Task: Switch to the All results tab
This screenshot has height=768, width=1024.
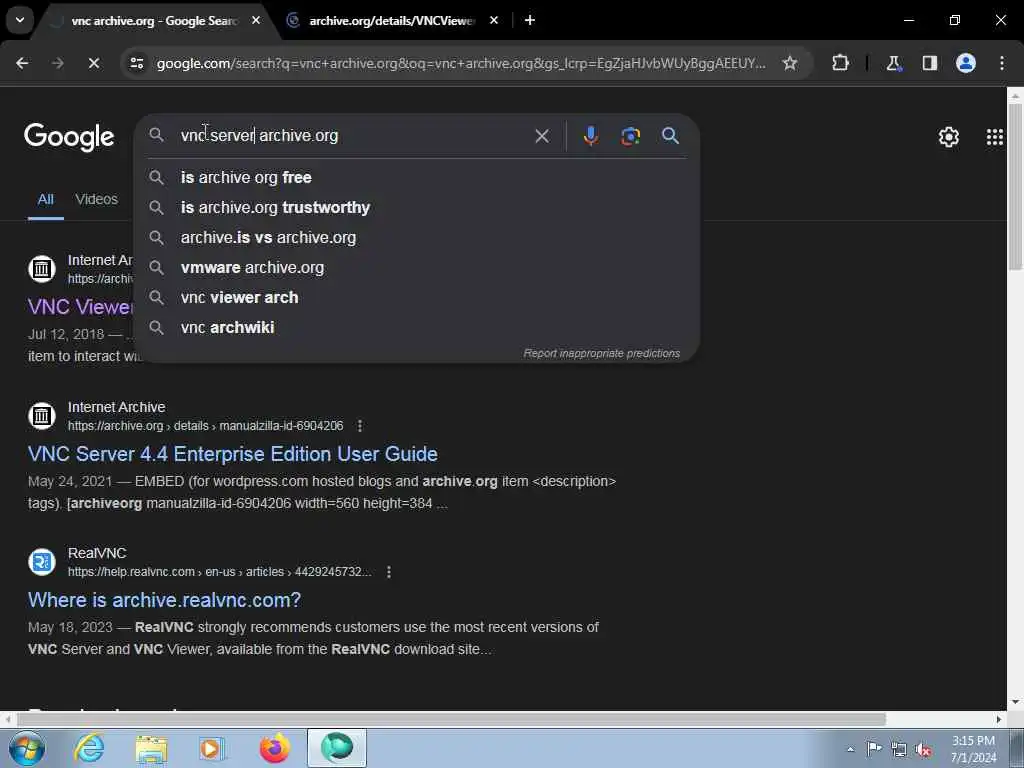Action: click(45, 199)
